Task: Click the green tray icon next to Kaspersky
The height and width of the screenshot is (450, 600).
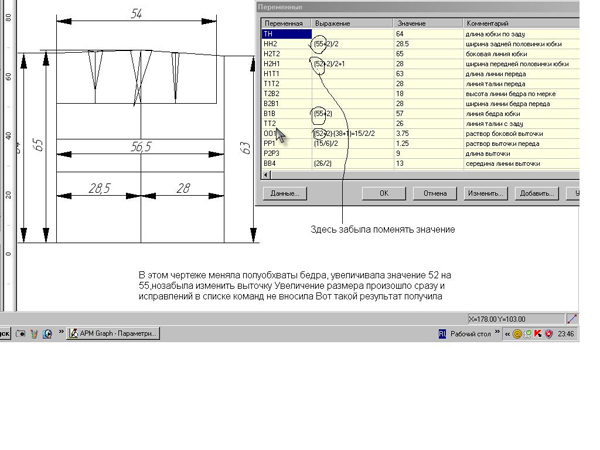Action: (x=528, y=334)
